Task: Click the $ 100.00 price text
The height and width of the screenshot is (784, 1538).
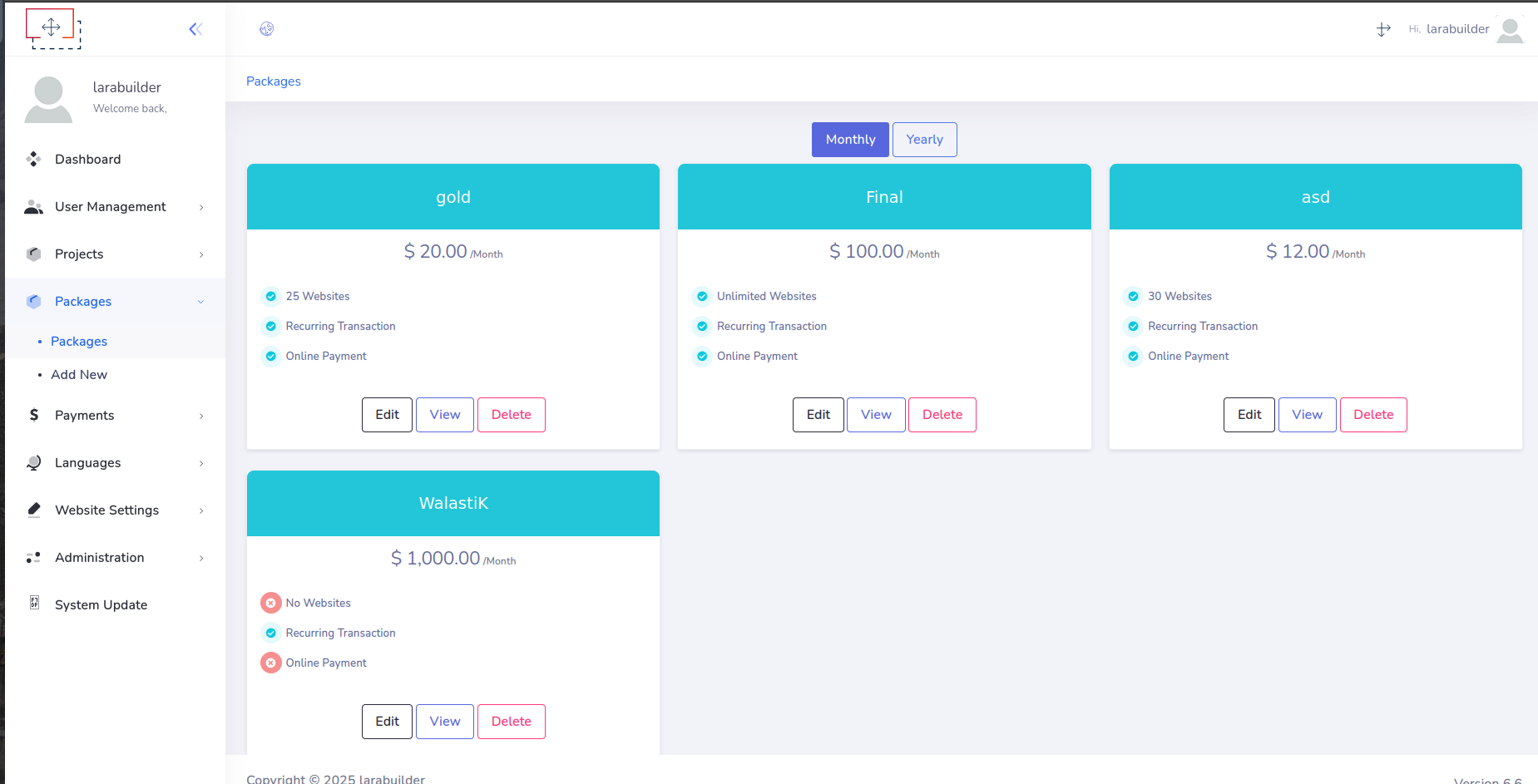Action: tap(867, 251)
